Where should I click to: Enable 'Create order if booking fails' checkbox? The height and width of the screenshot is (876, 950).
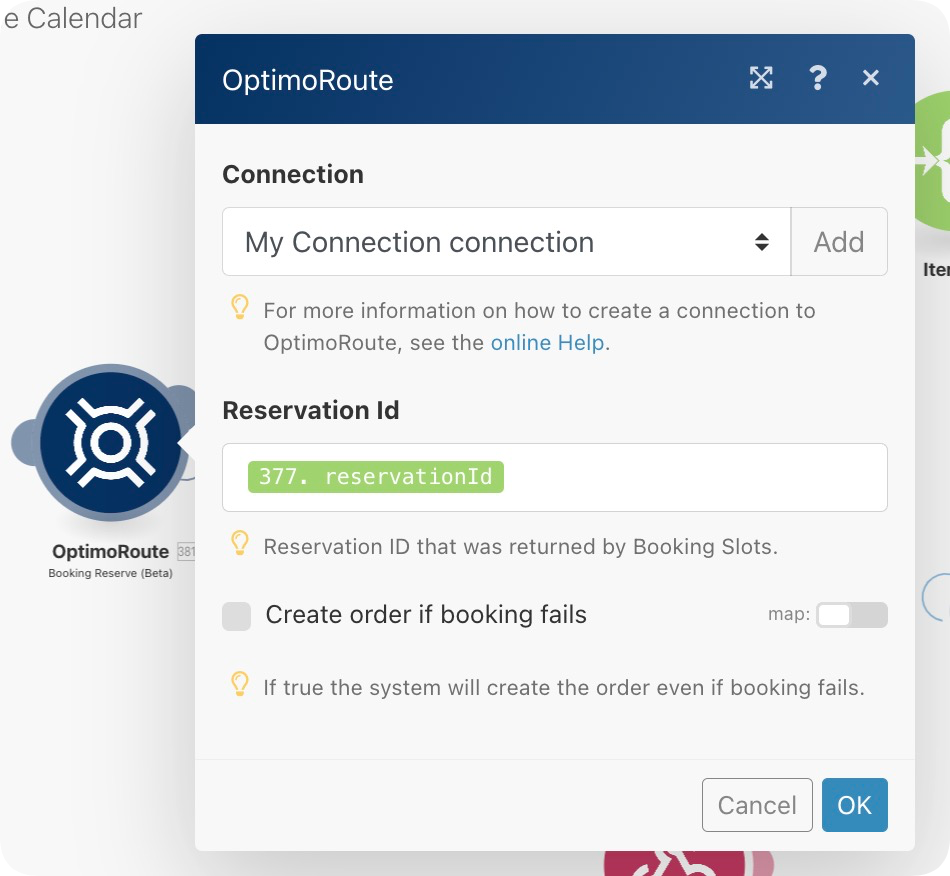[x=237, y=616]
